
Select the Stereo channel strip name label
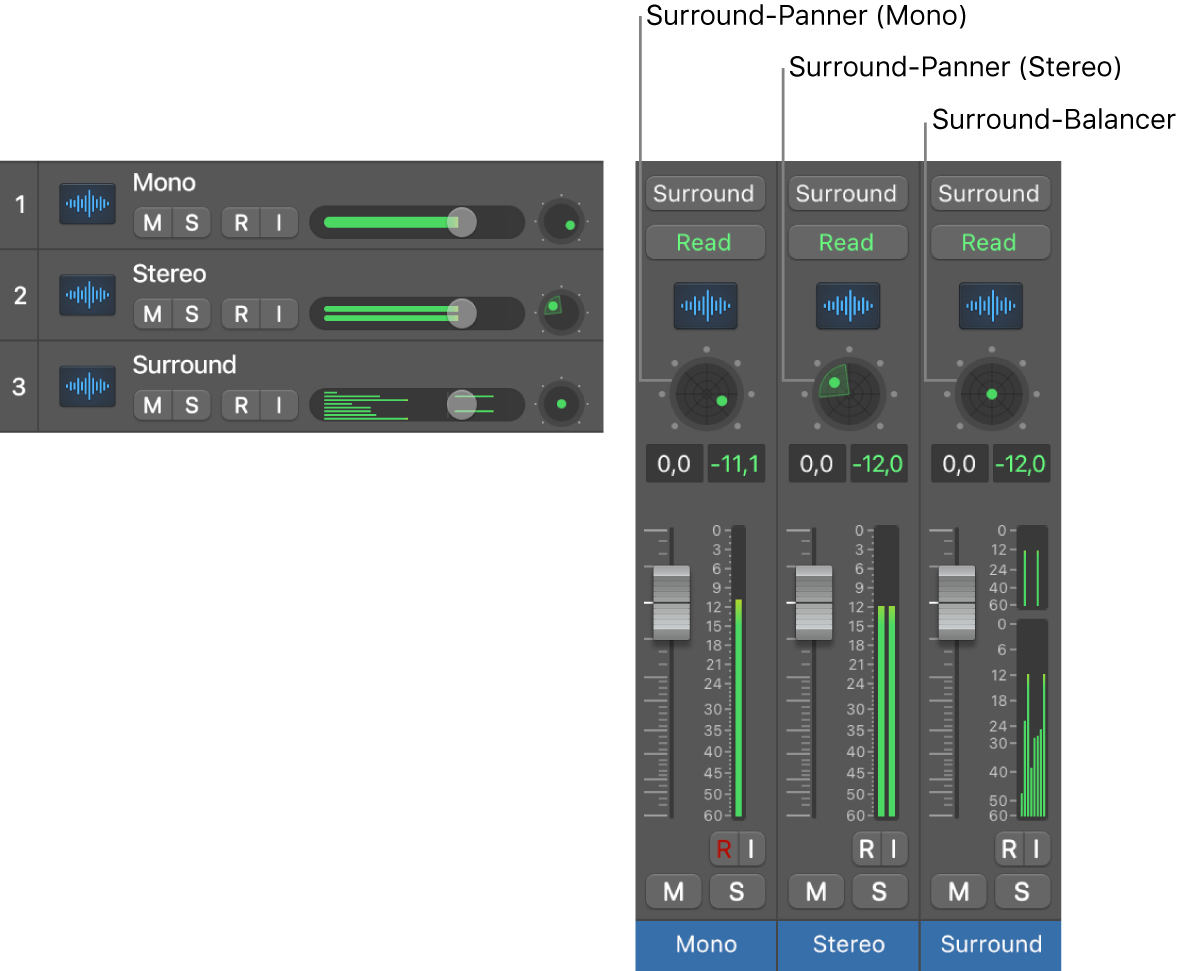point(848,945)
